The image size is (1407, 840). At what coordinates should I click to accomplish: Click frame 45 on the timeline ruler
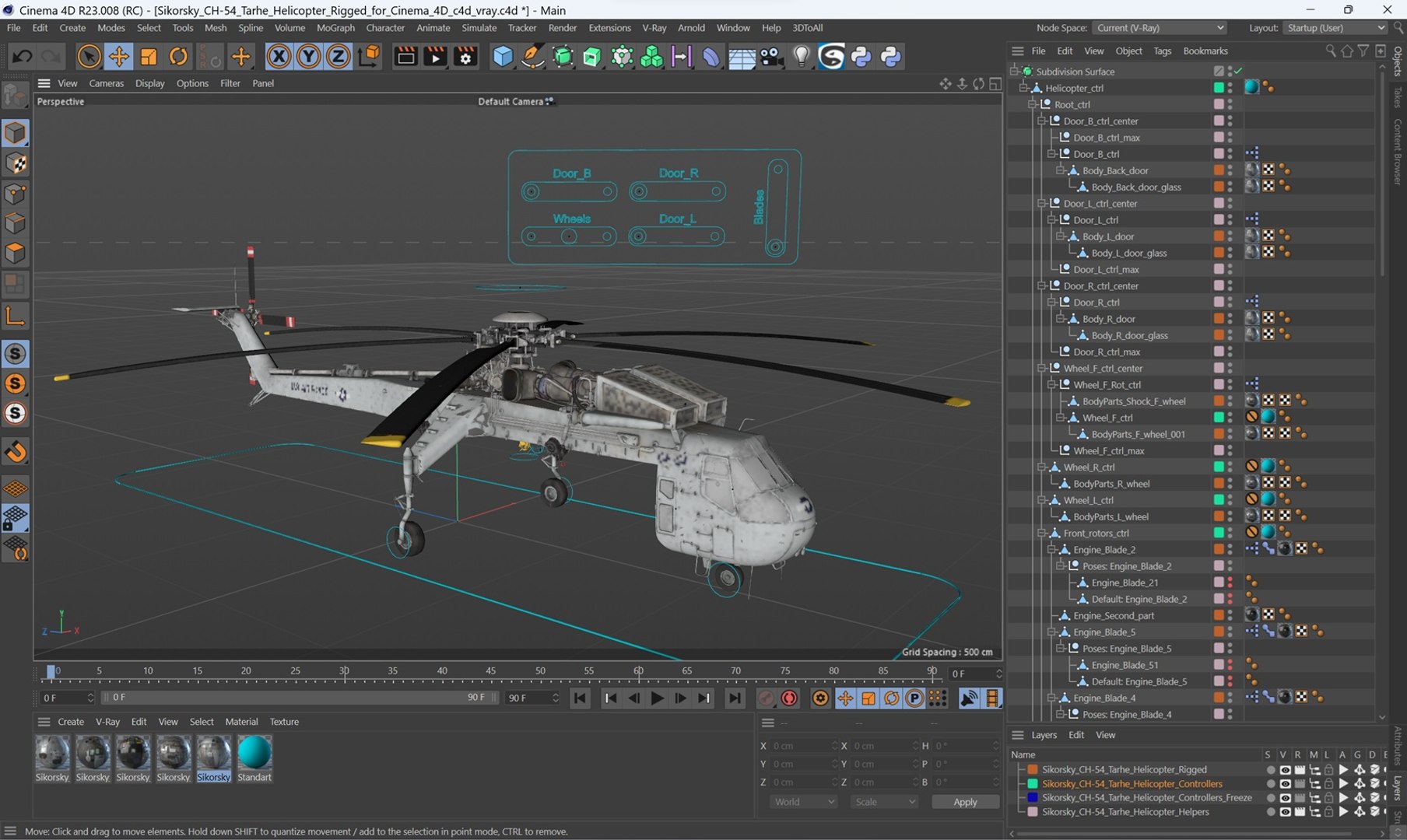point(490,671)
